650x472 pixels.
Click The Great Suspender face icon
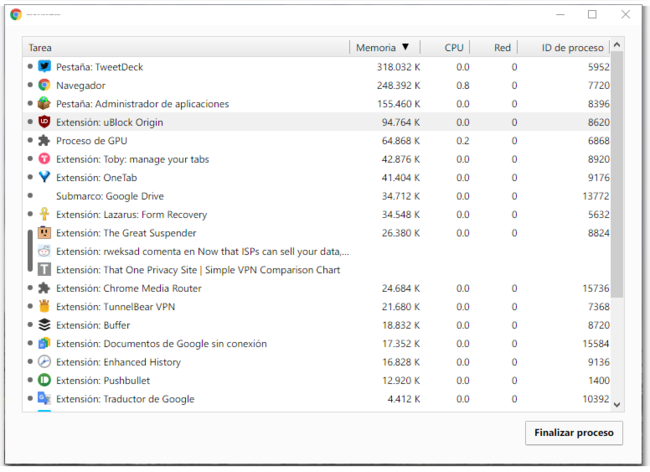pos(44,233)
